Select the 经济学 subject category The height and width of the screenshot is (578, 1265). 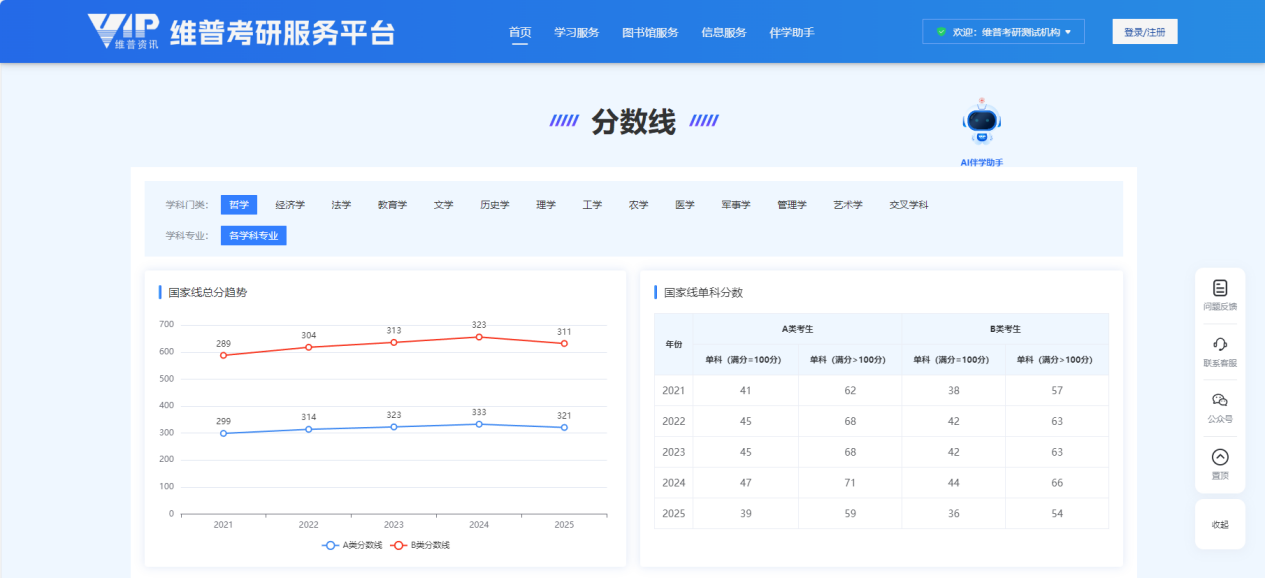(x=290, y=205)
